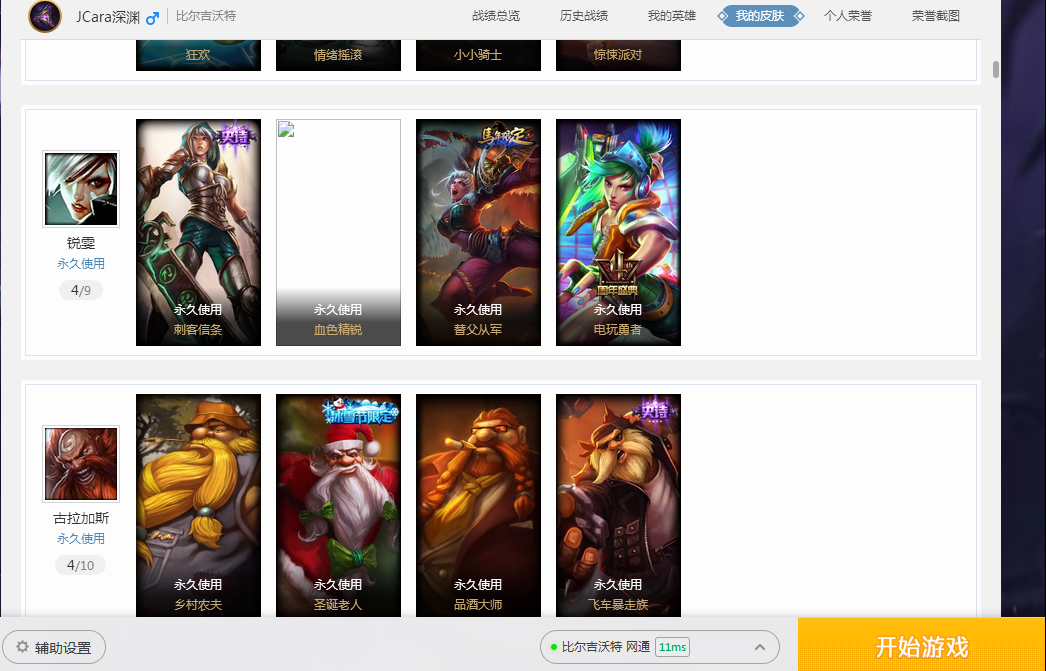The height and width of the screenshot is (671, 1046).
Task: Open the 荣誉截图 tab
Action: click(x=936, y=16)
